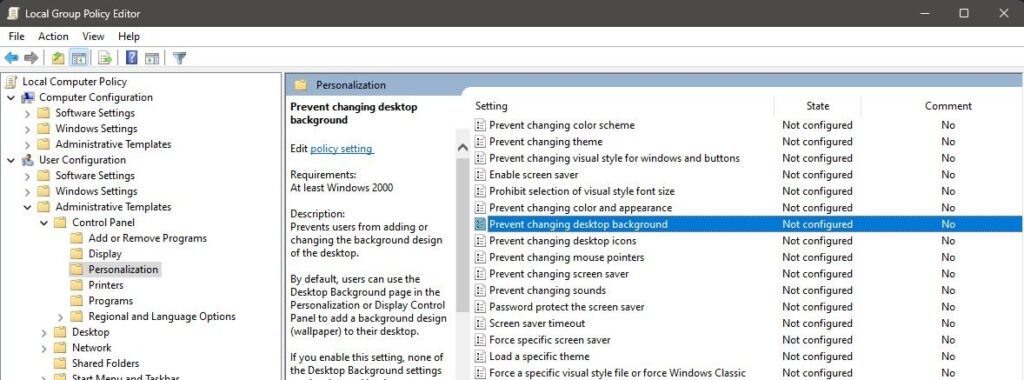This screenshot has width=1024, height=380.
Task: Expand the Desktop tree node
Action: pos(44,332)
